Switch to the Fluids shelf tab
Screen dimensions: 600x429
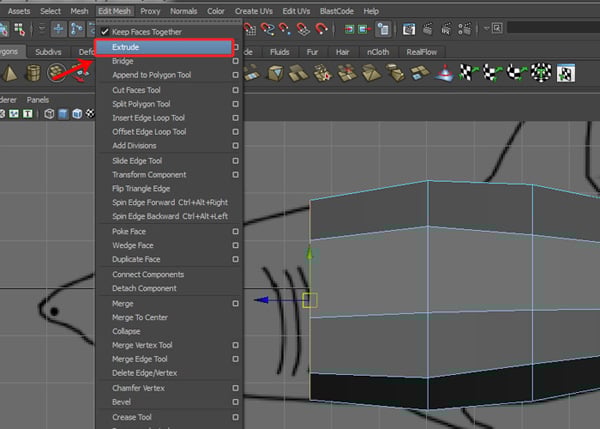[280, 51]
